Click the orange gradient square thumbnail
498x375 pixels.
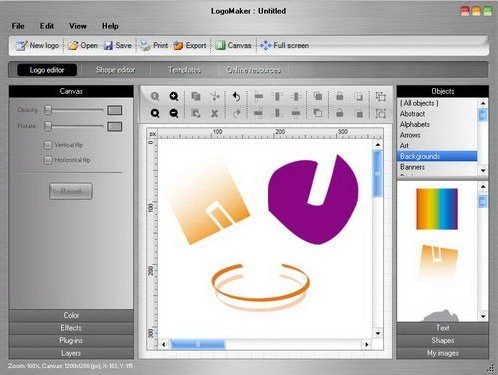[438, 264]
